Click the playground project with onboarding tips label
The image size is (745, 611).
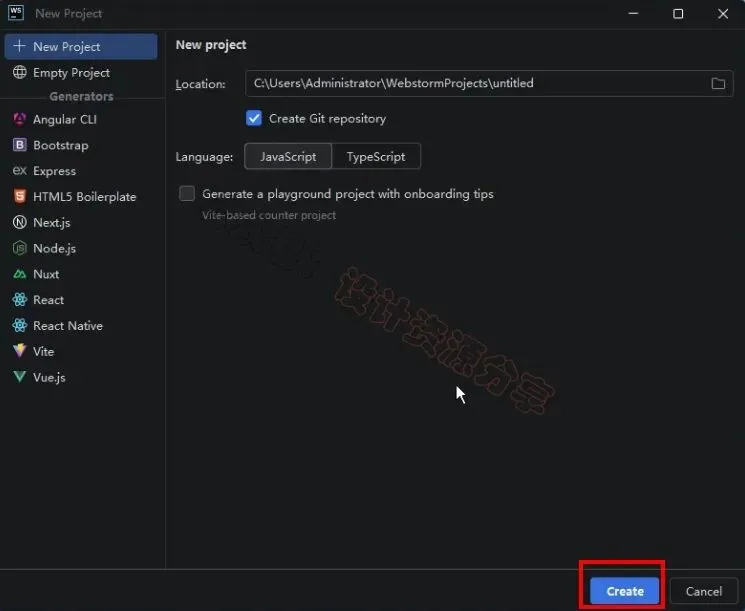348,194
